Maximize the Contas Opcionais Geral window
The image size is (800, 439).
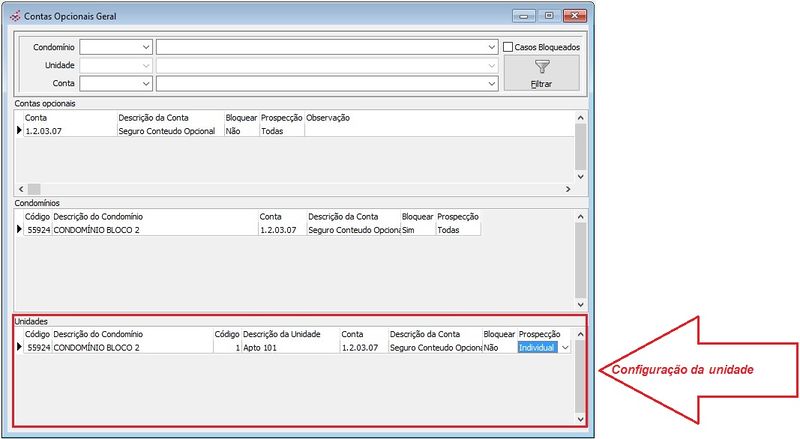[549, 16]
